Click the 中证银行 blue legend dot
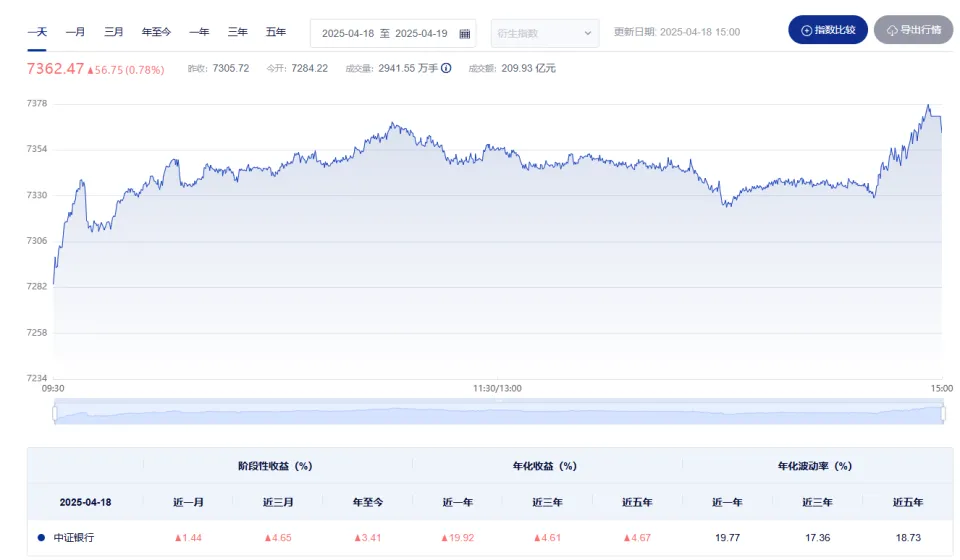 click(x=41, y=537)
